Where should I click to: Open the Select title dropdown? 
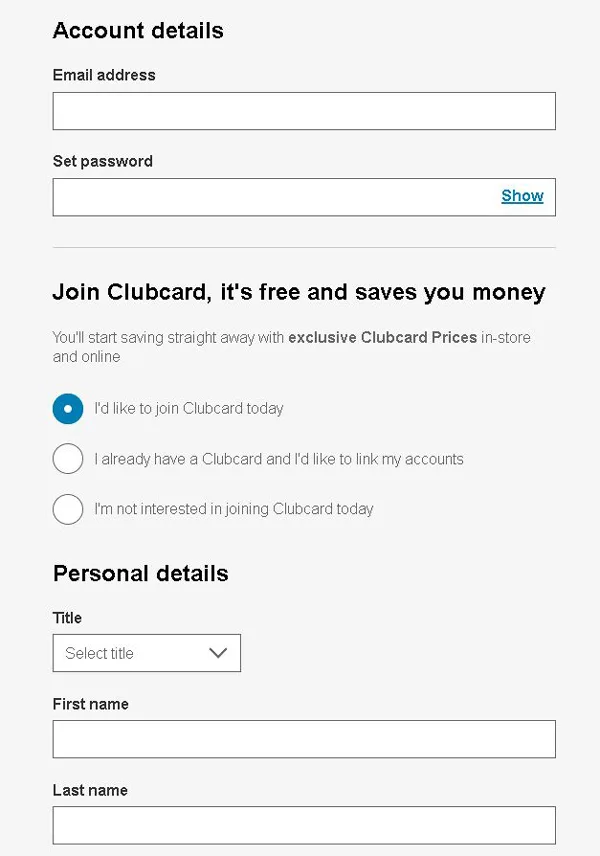tap(146, 653)
